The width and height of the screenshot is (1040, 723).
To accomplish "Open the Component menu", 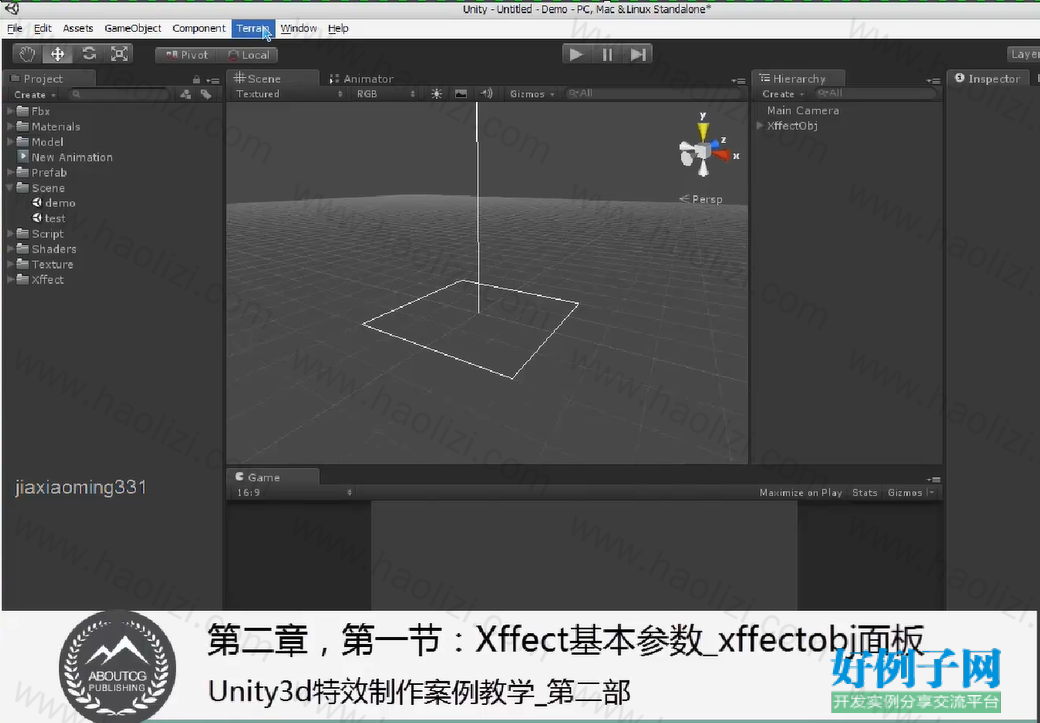I will click(x=198, y=29).
